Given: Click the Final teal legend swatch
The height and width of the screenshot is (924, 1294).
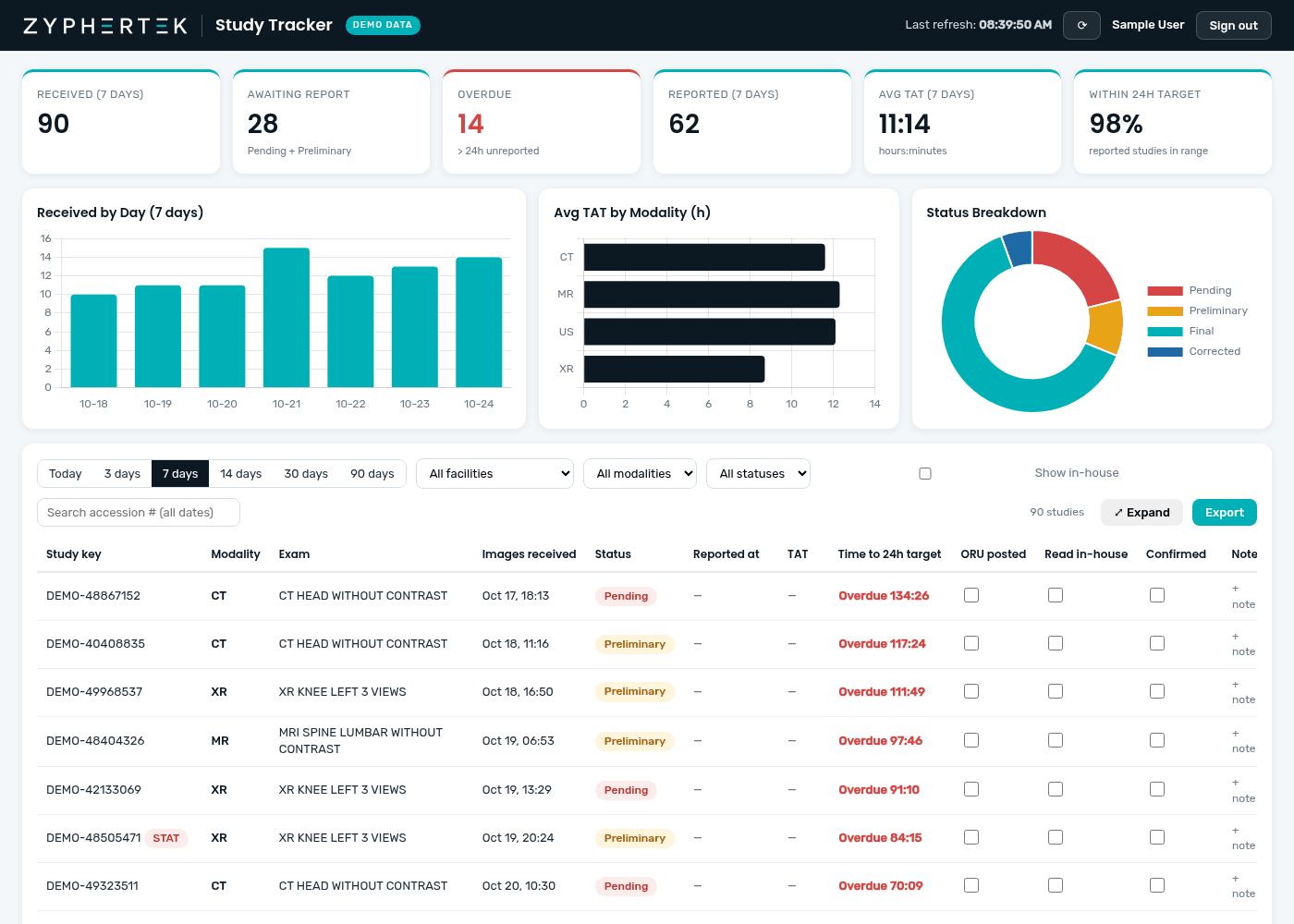Looking at the screenshot, I should tap(1165, 332).
